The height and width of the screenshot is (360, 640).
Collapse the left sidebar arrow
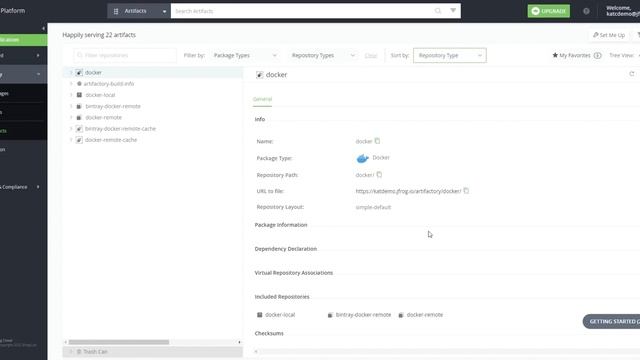[43, 28]
